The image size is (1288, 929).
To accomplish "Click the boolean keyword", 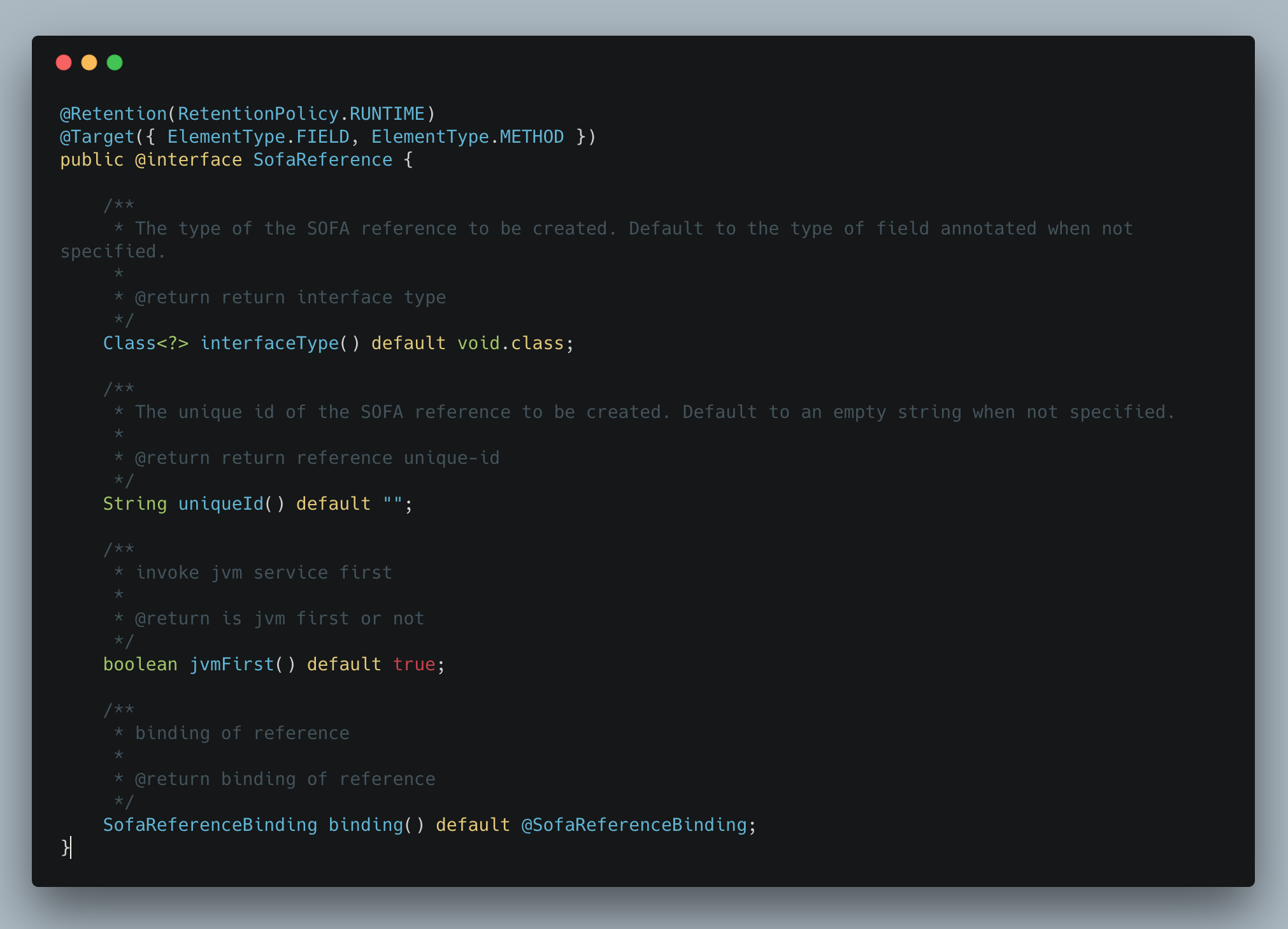I will (x=140, y=665).
